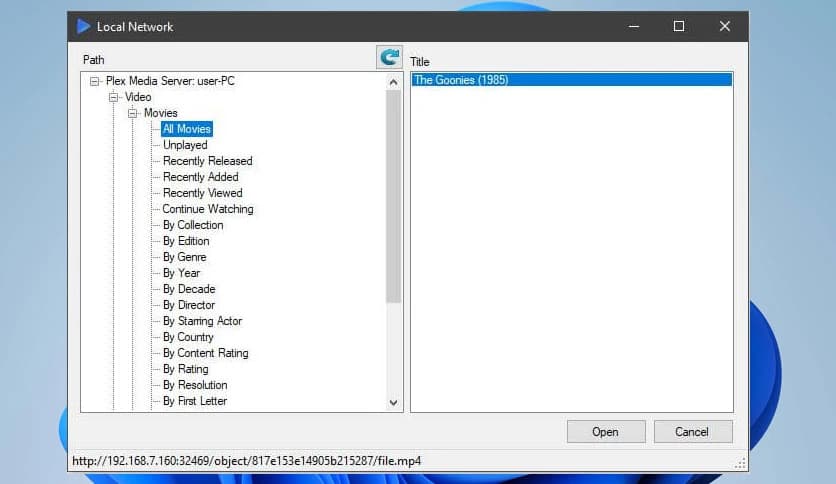Select Continue Watching item
836x484 pixels.
click(208, 209)
